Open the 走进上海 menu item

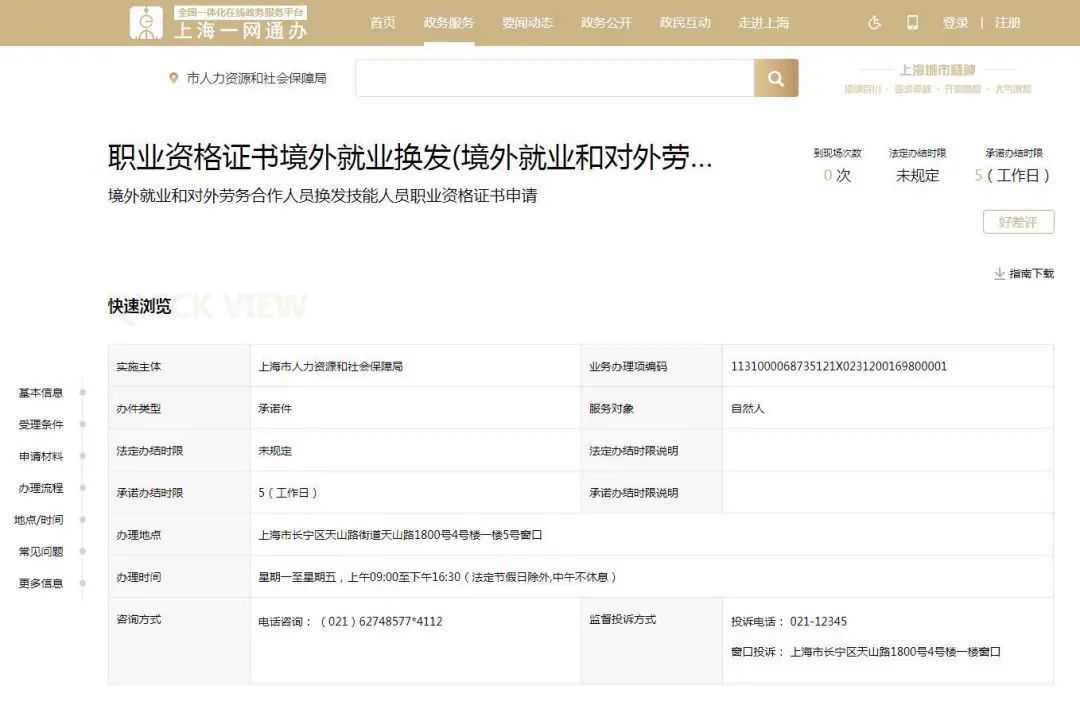[763, 23]
